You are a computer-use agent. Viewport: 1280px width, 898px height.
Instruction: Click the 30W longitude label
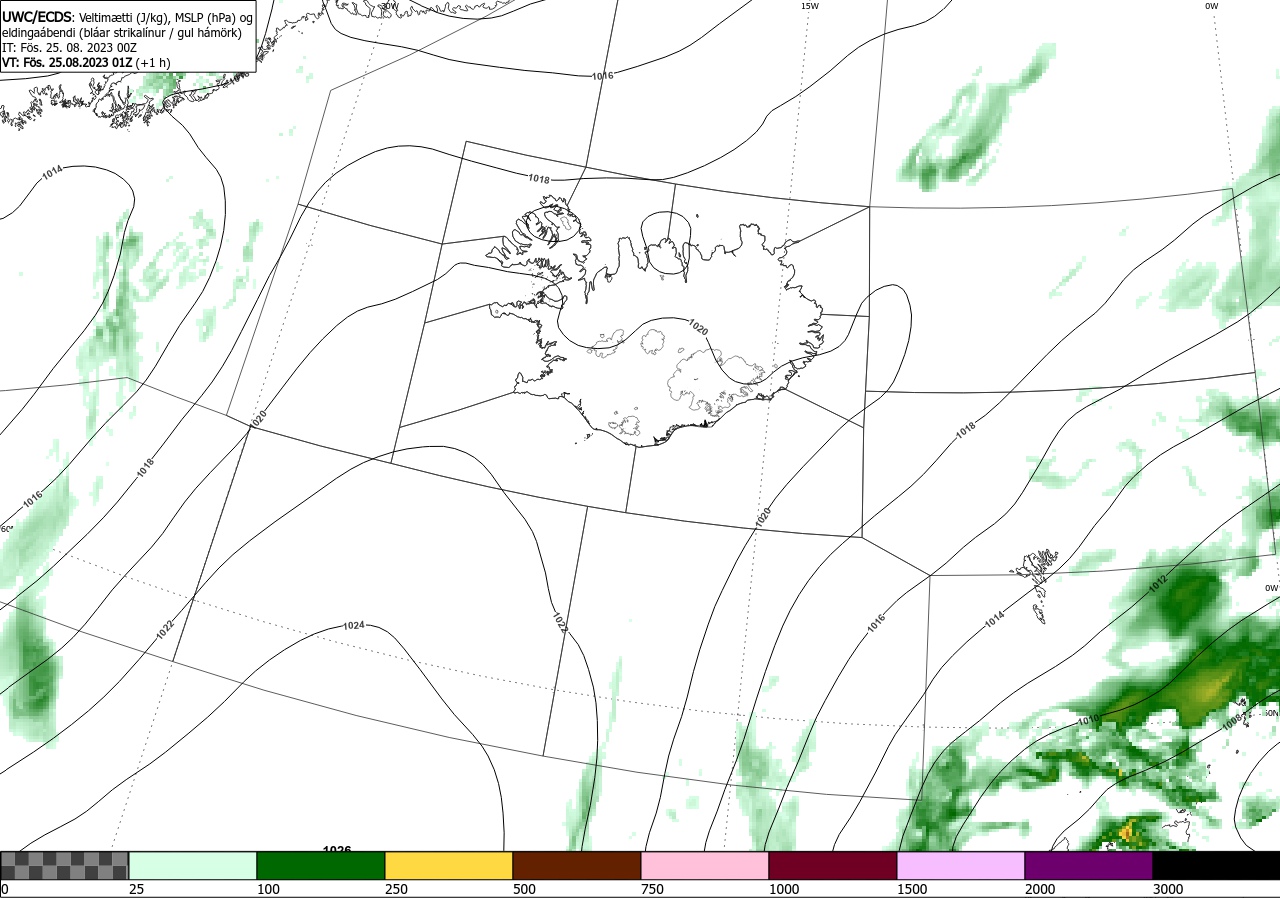coord(390,6)
